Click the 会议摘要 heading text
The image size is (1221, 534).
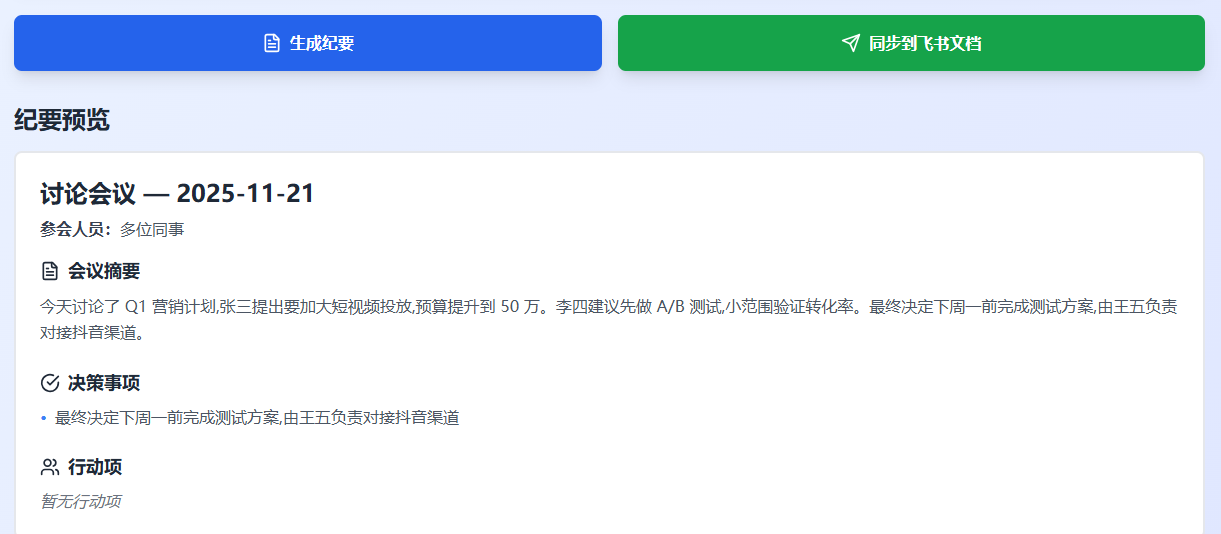(104, 271)
